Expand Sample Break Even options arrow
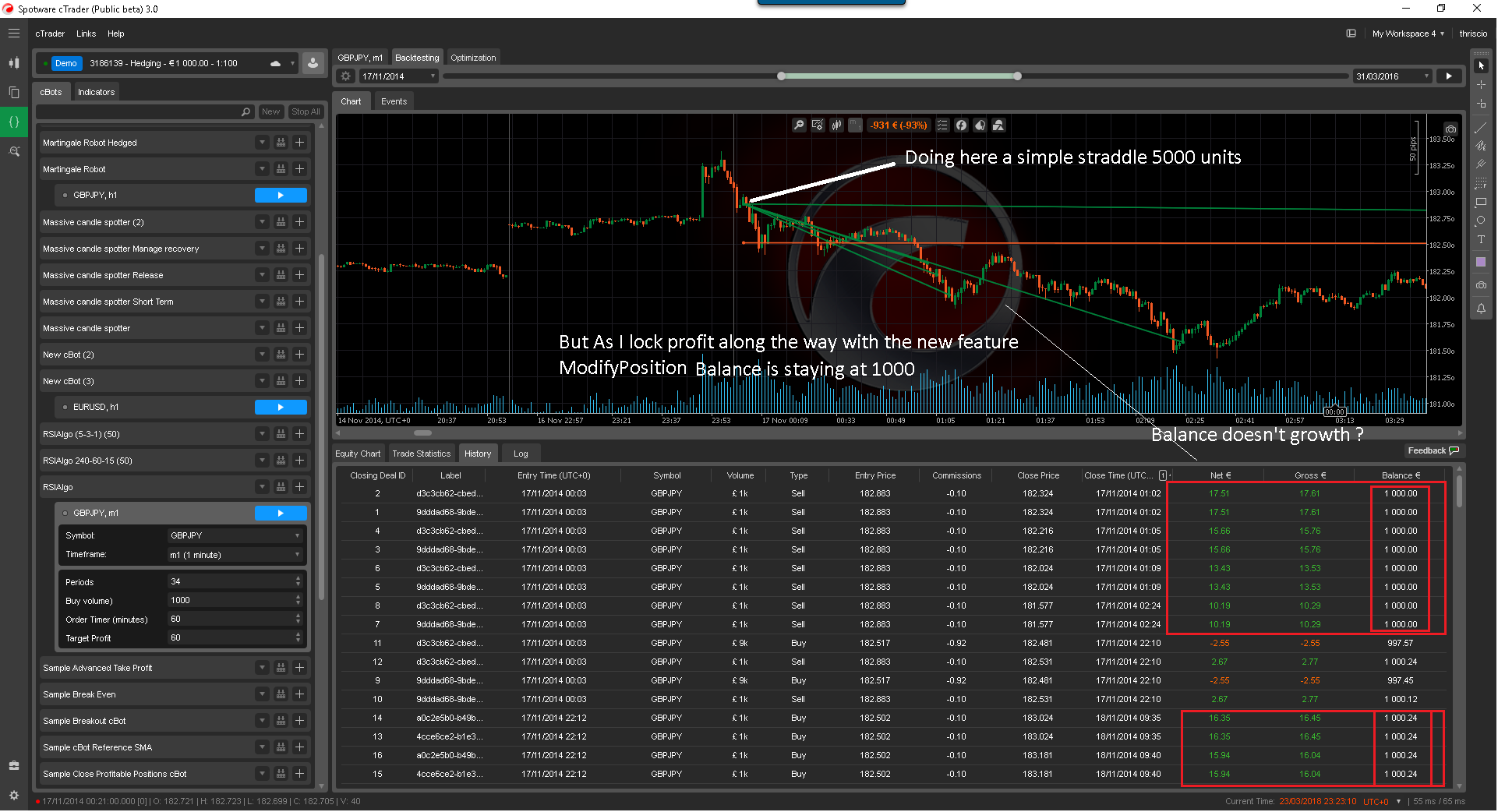Viewport: 1498px width, 812px height. pyautogui.click(x=262, y=694)
